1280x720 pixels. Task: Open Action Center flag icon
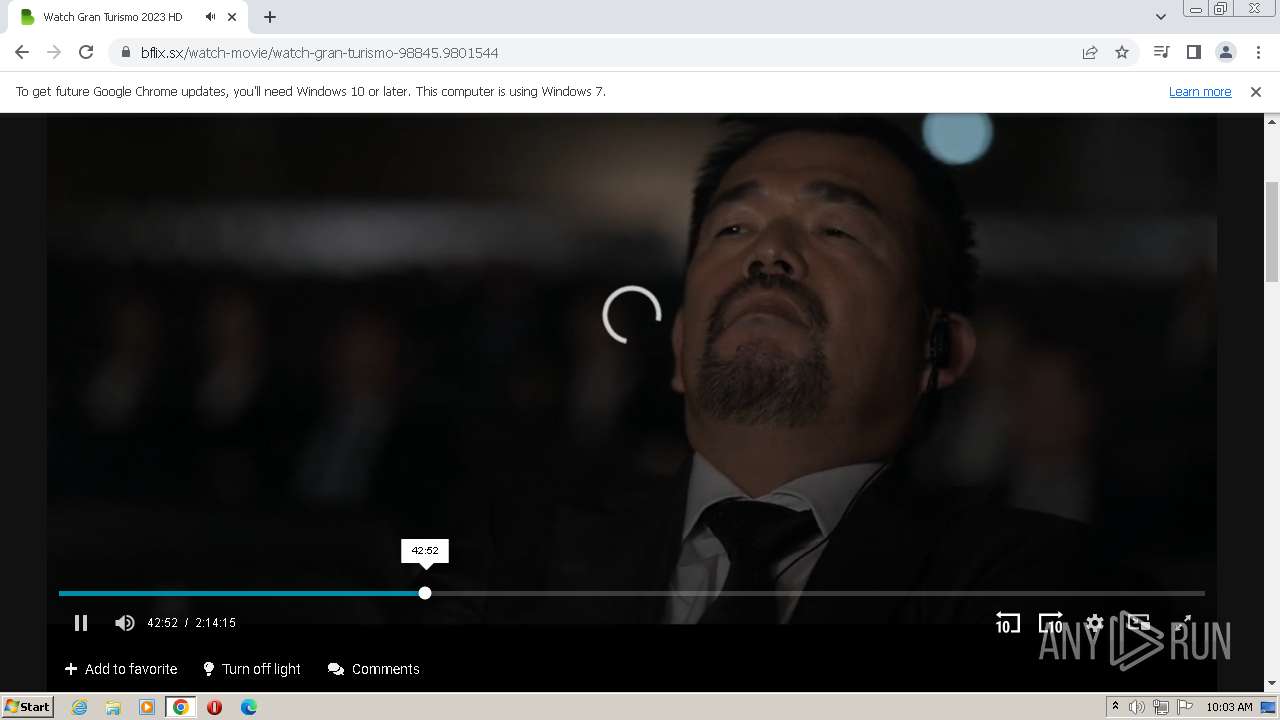click(x=1186, y=707)
